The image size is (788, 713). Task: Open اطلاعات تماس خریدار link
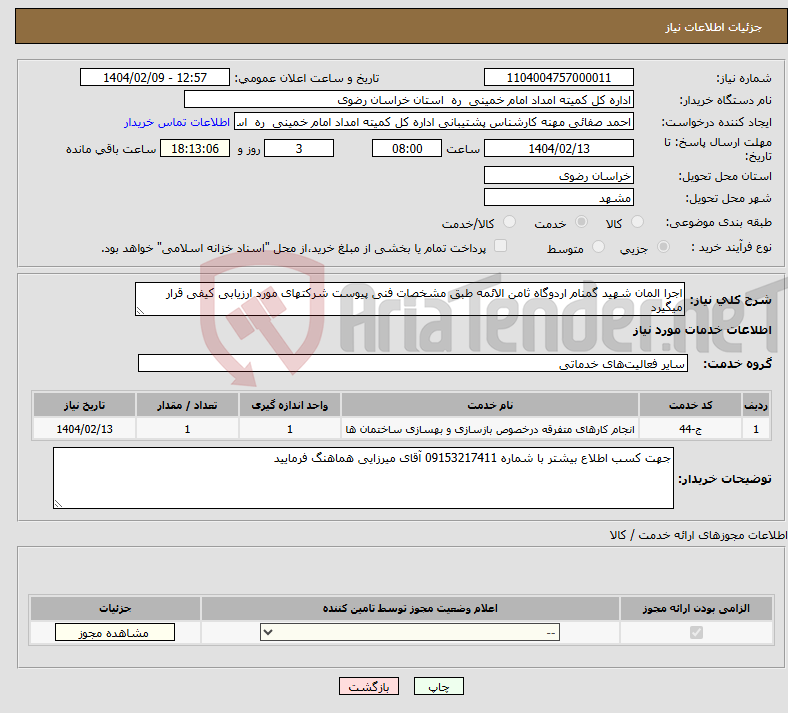pyautogui.click(x=177, y=122)
